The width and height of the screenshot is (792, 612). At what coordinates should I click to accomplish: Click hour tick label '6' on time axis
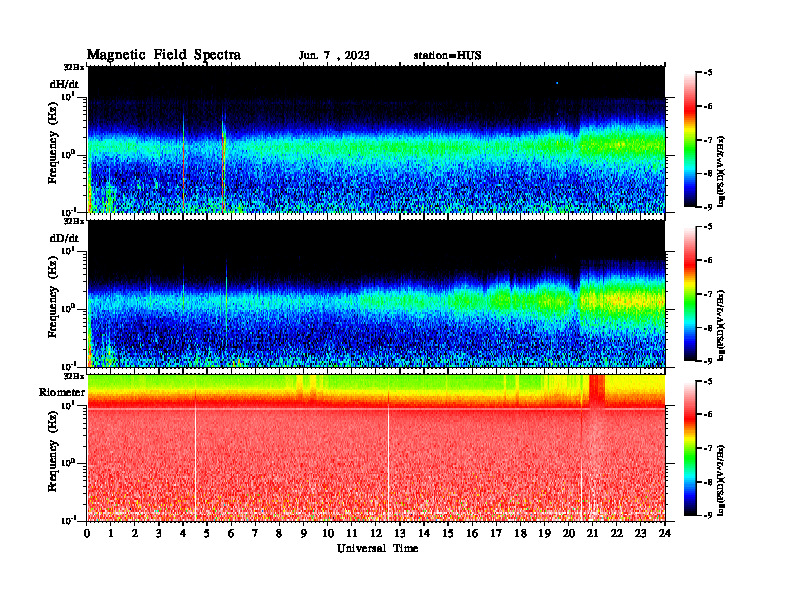[231, 533]
